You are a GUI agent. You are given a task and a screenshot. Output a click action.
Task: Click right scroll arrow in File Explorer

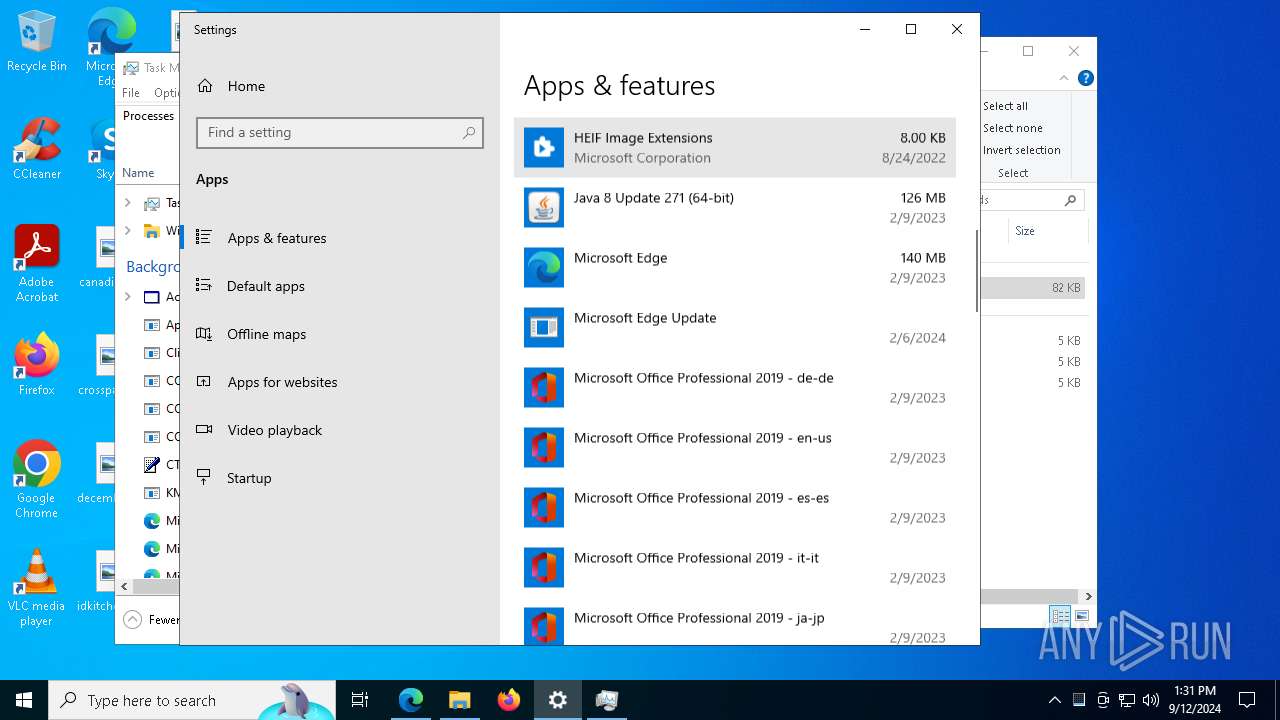coord(1088,596)
